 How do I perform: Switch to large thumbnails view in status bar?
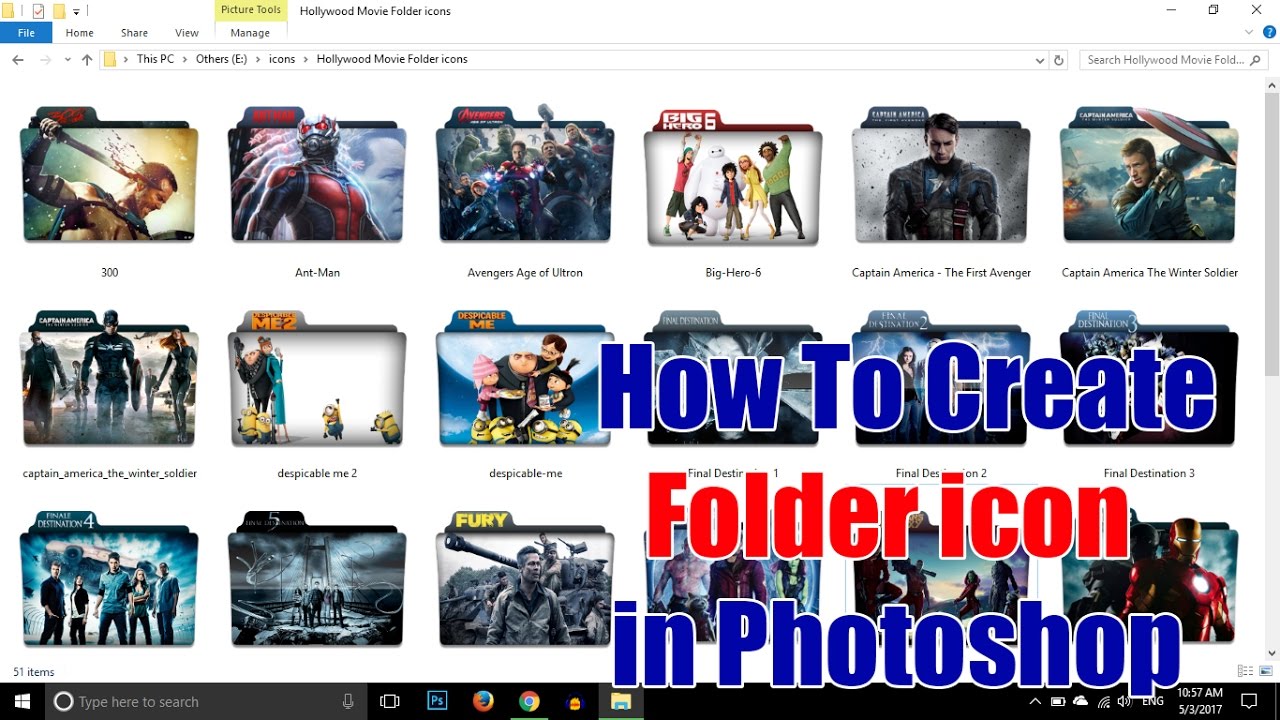pos(1266,671)
